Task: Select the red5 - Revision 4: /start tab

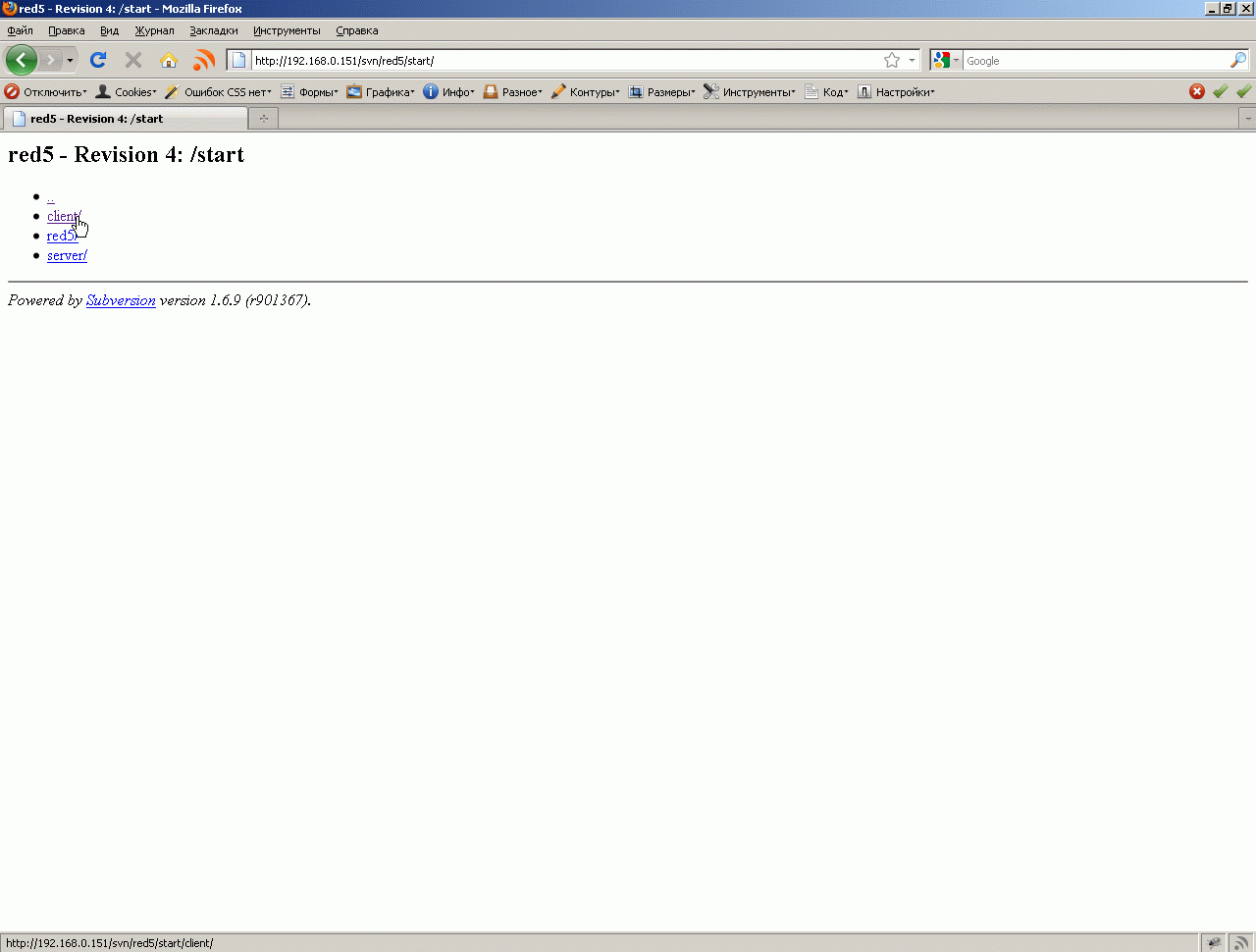Action: [126, 119]
